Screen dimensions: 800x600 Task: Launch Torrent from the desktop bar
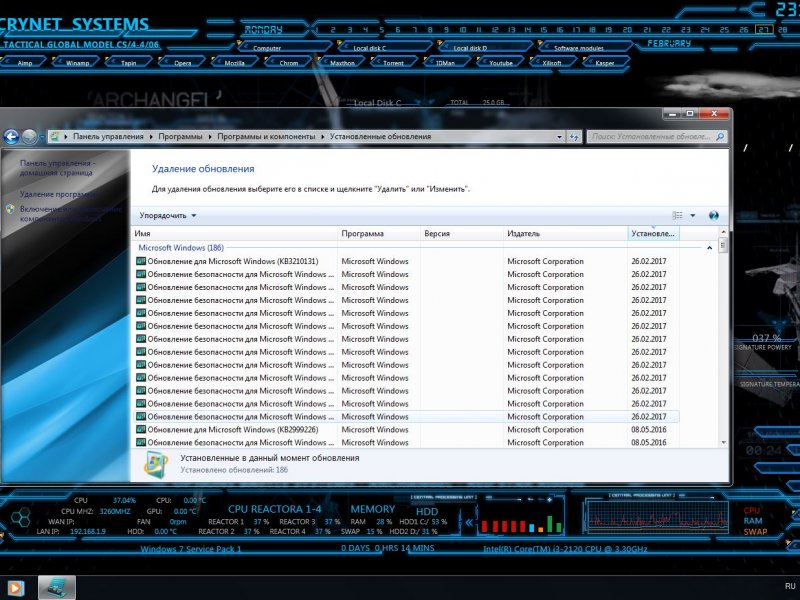[393, 63]
